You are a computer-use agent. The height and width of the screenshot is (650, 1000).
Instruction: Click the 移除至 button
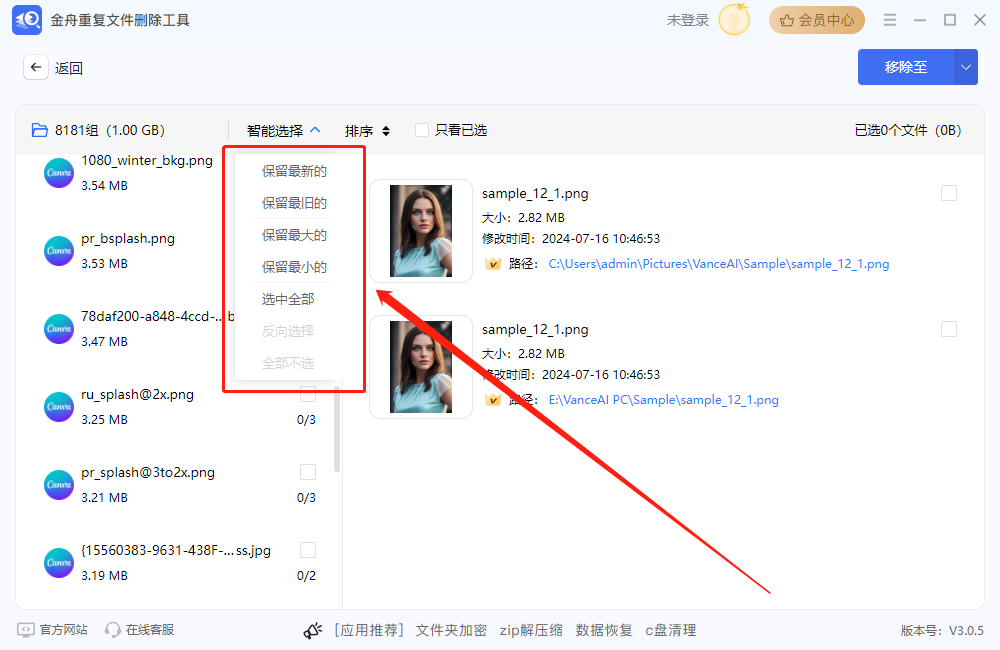pos(905,67)
